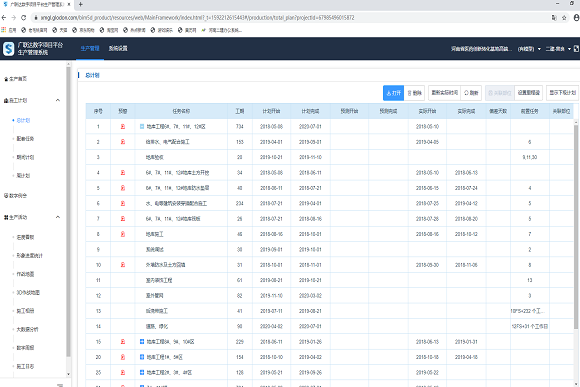Click the 设置里程碑 button
Image resolution: width=580 pixels, height=387 pixels.
(x=529, y=93)
